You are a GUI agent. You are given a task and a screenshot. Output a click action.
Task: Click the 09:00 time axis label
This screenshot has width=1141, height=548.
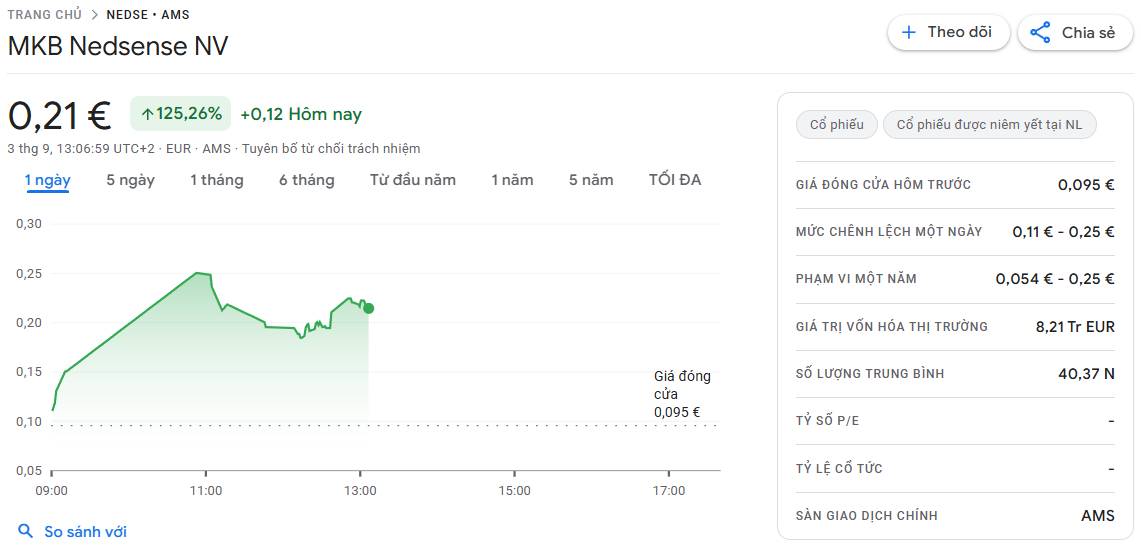[x=52, y=491]
